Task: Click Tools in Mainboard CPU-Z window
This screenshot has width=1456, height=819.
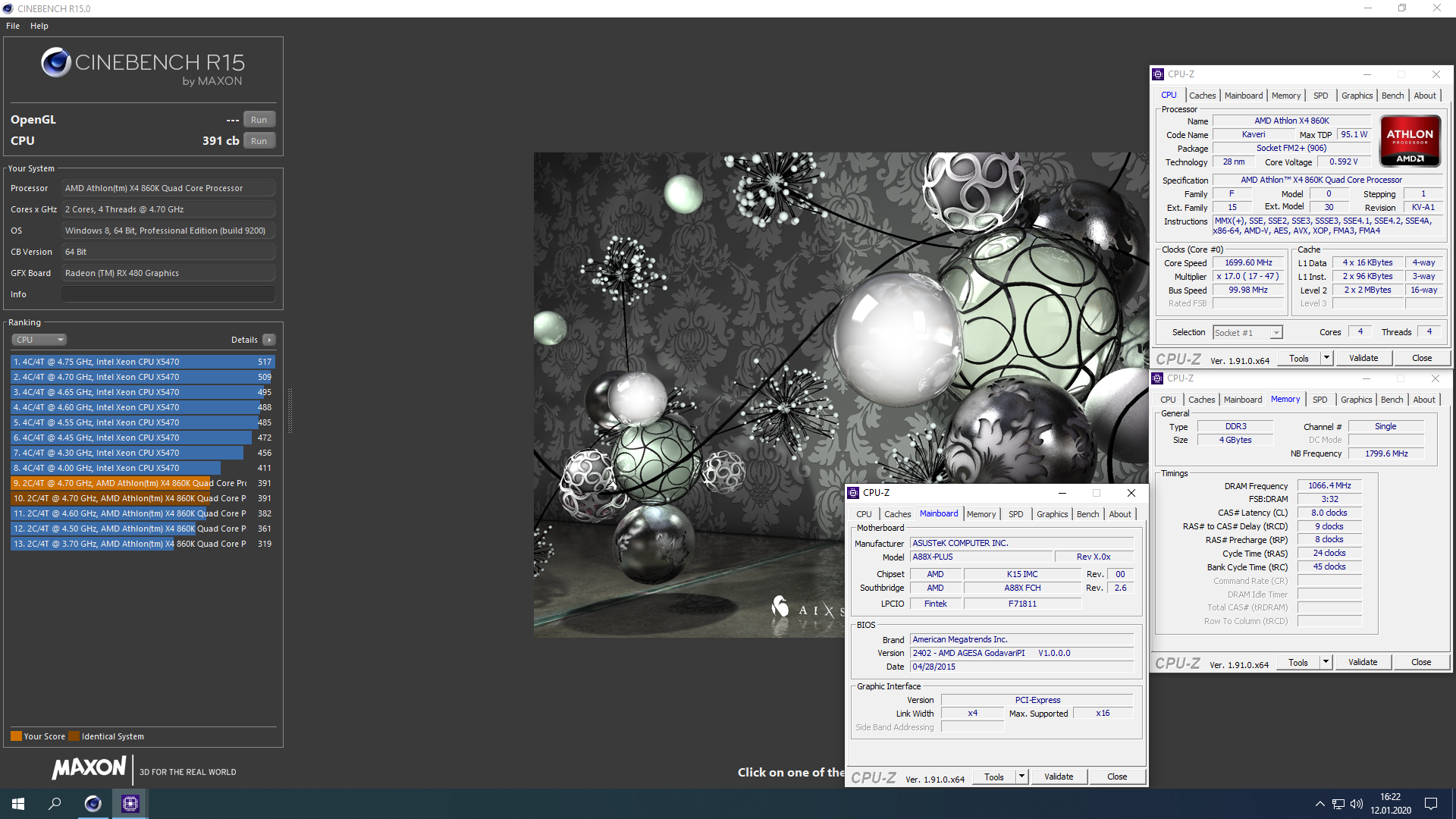Action: pyautogui.click(x=994, y=777)
